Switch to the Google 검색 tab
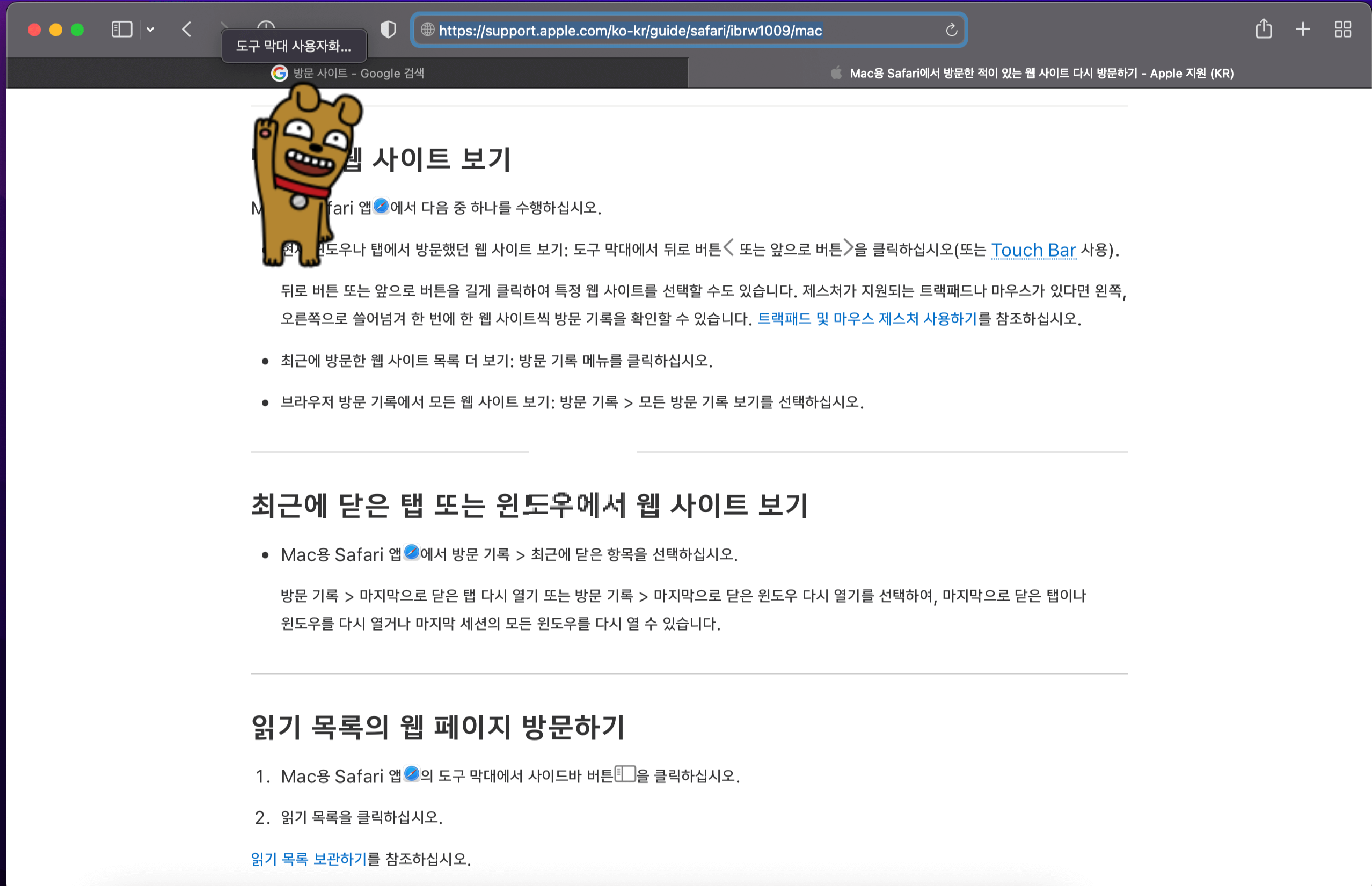This screenshot has height=886, width=1372. (x=347, y=73)
